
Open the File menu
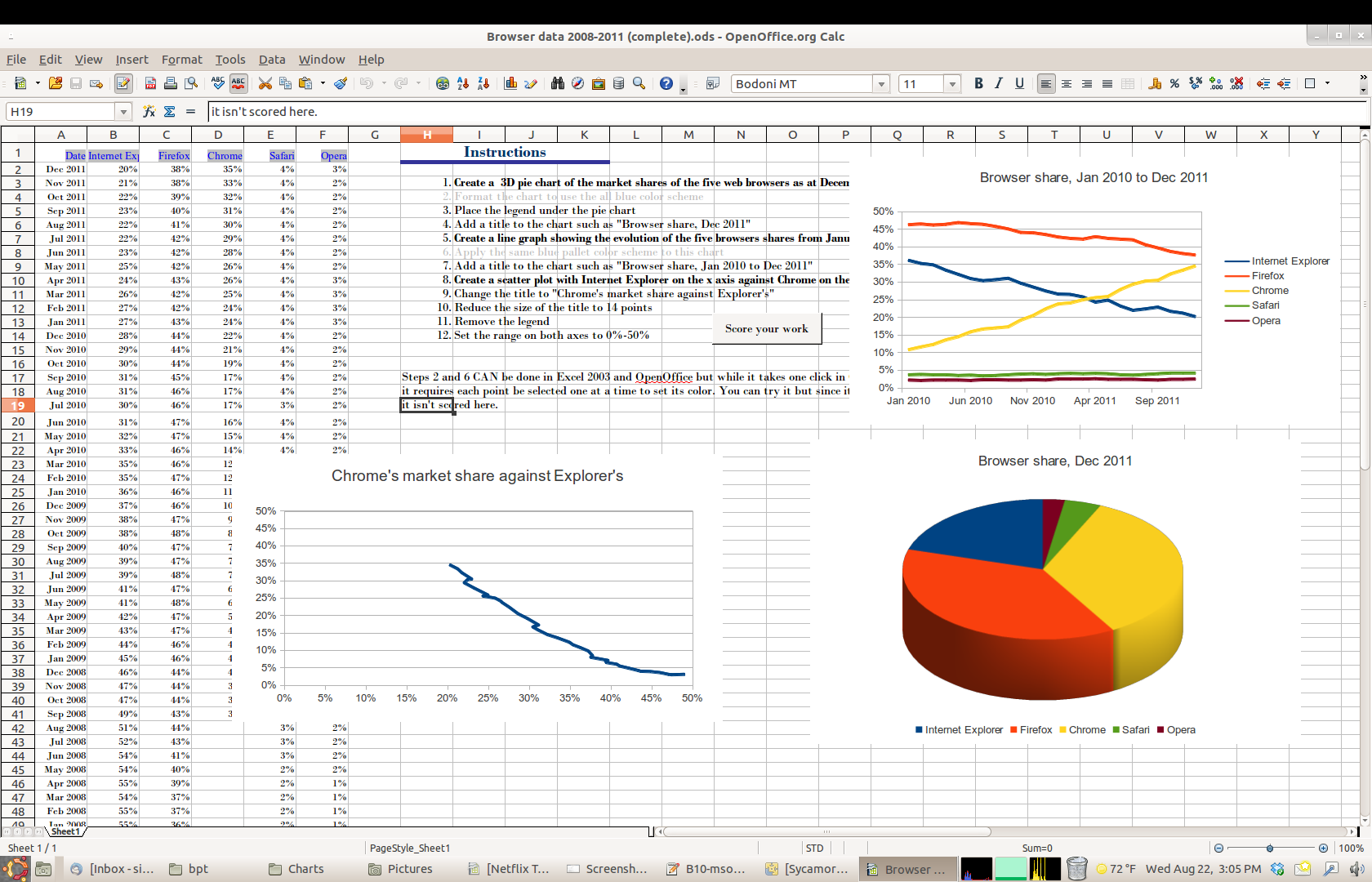pos(16,59)
